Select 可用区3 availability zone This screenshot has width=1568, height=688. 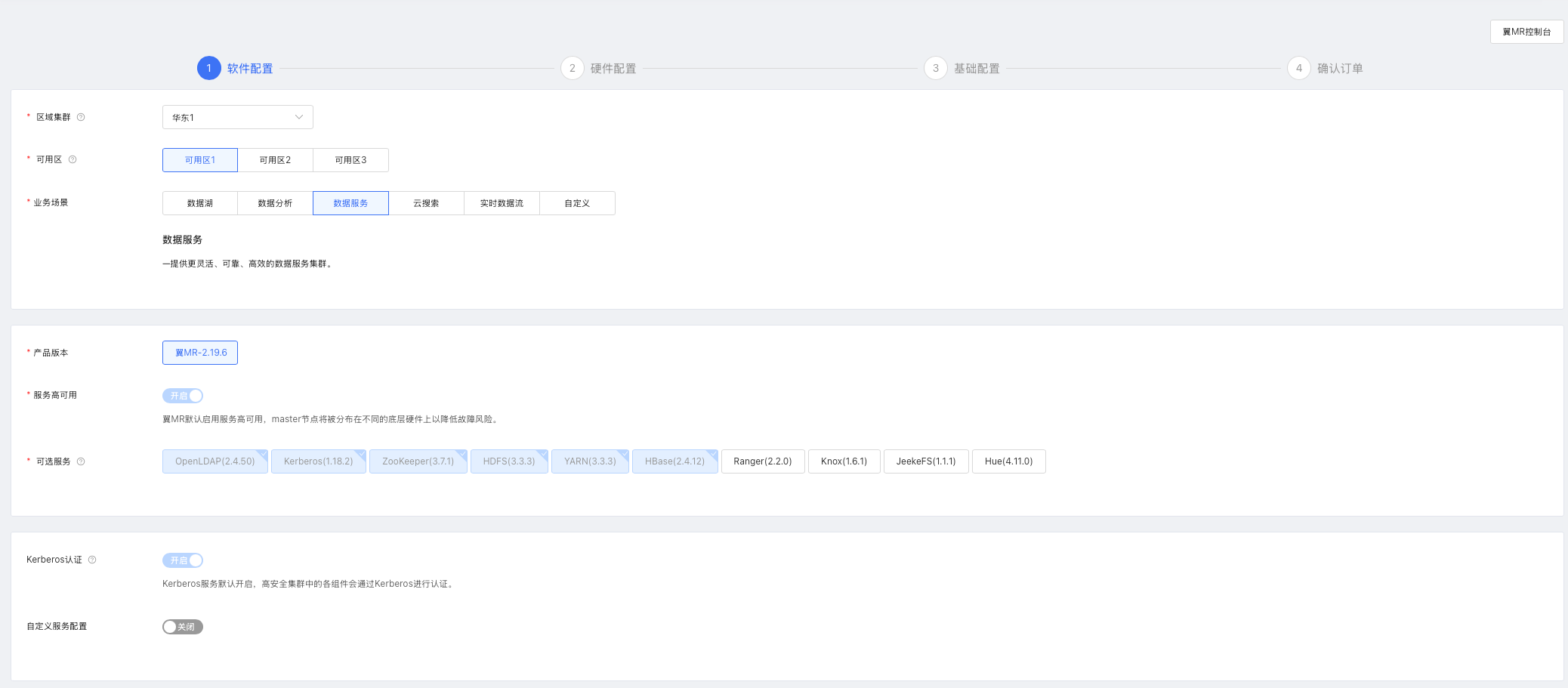coord(350,160)
